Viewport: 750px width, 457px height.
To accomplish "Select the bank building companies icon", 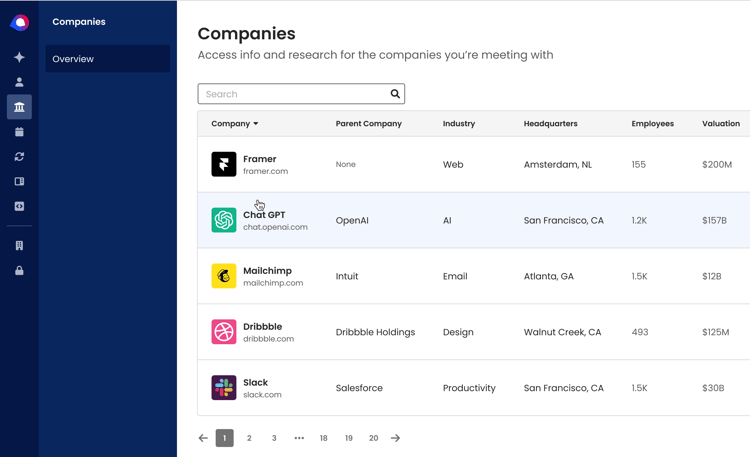I will click(x=19, y=107).
